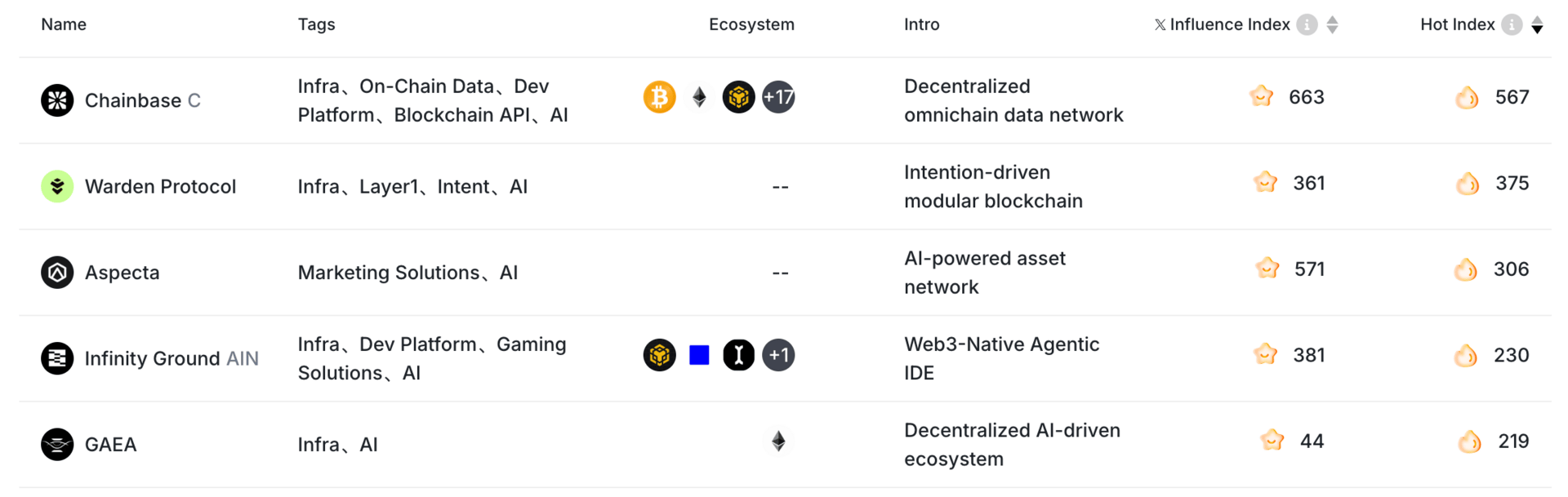Click the Bitcoin ecosystem icon for Chainbase
The image size is (1568, 497).
pos(660,97)
